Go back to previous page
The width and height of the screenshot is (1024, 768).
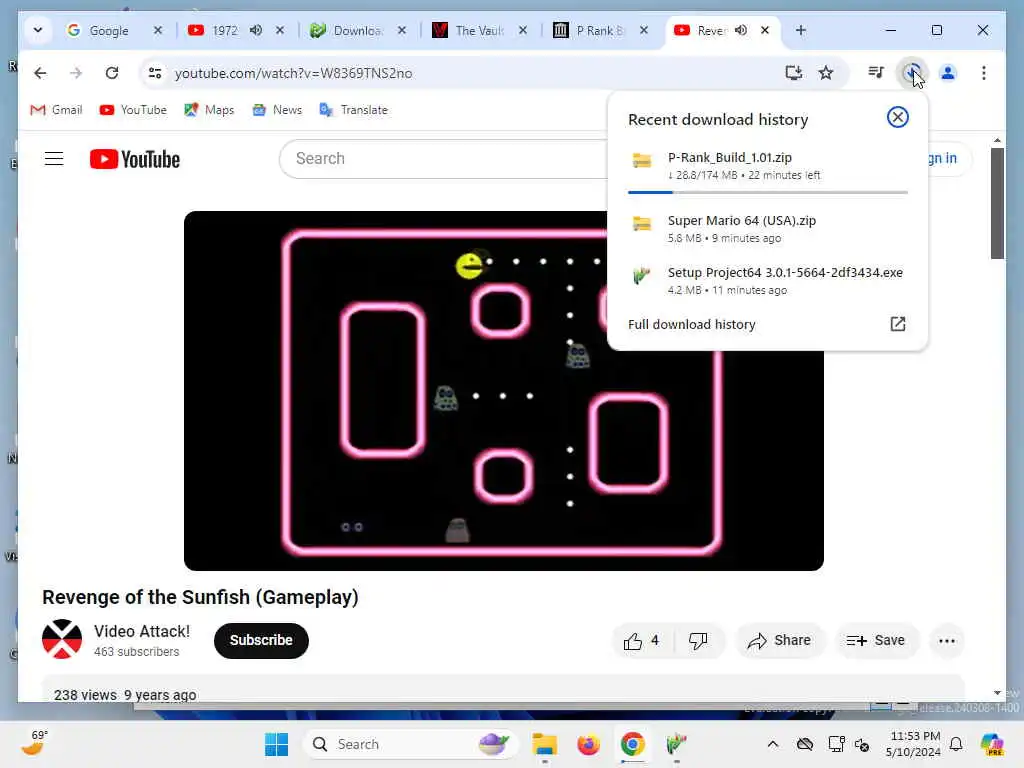coord(40,73)
